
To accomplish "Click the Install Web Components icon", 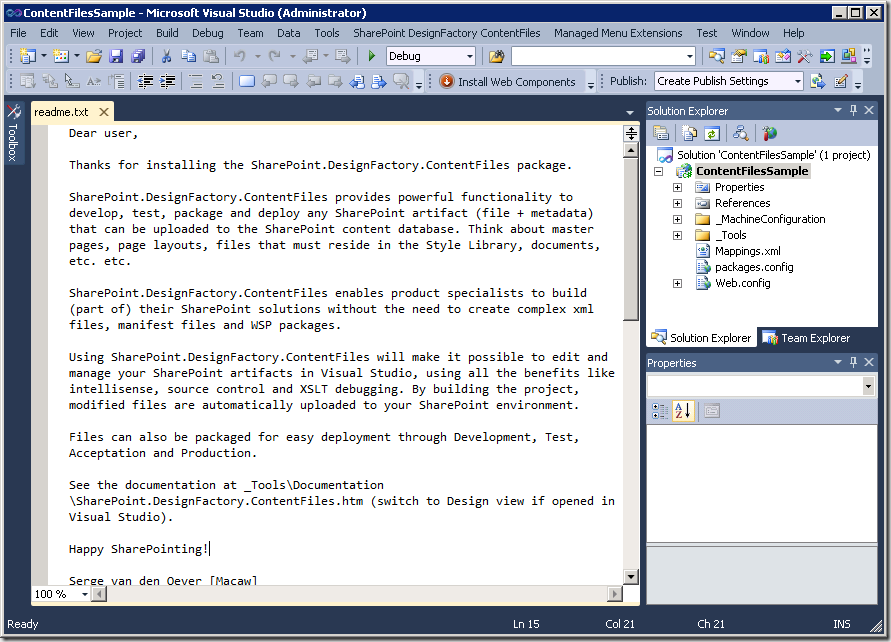I will 447,81.
